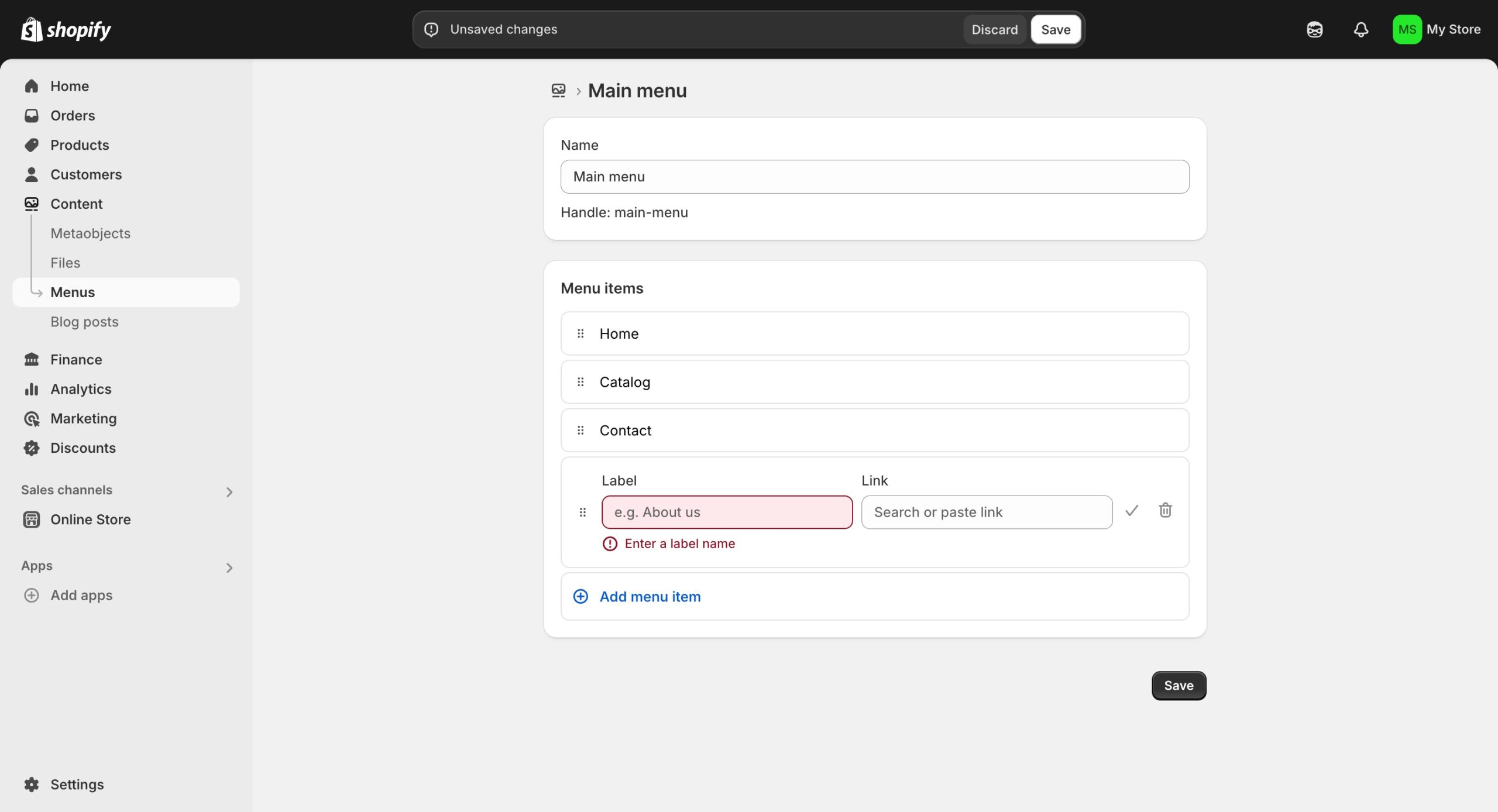Click the Save button below menu items
1498x812 pixels.
point(1179,685)
